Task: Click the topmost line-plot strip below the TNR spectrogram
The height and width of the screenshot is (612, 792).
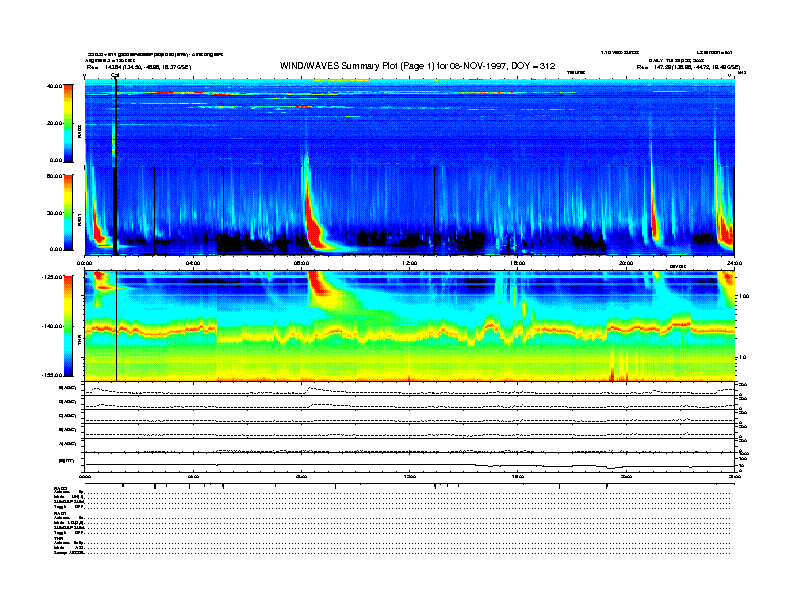Action: coord(409,388)
